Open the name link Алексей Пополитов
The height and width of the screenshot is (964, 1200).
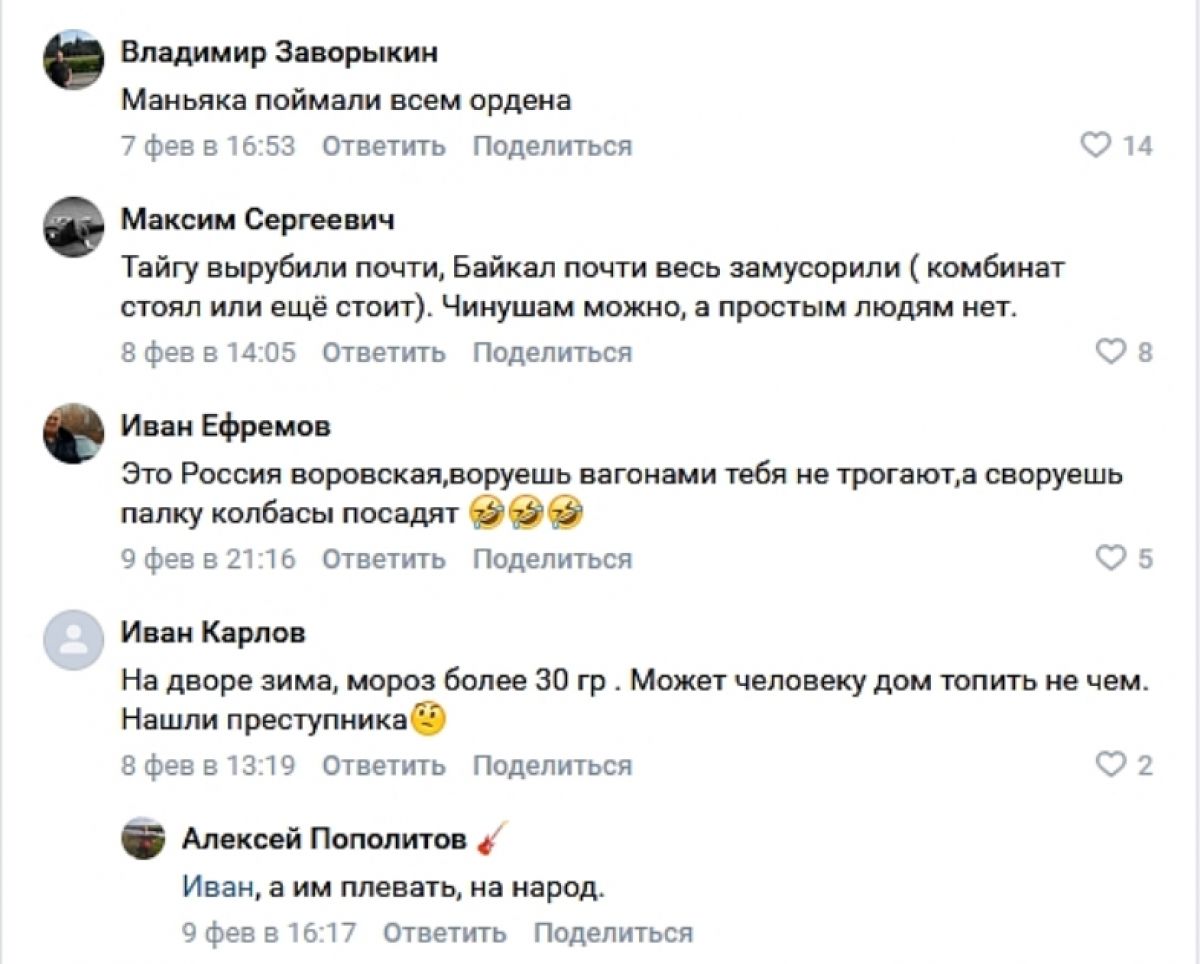pyautogui.click(x=324, y=839)
